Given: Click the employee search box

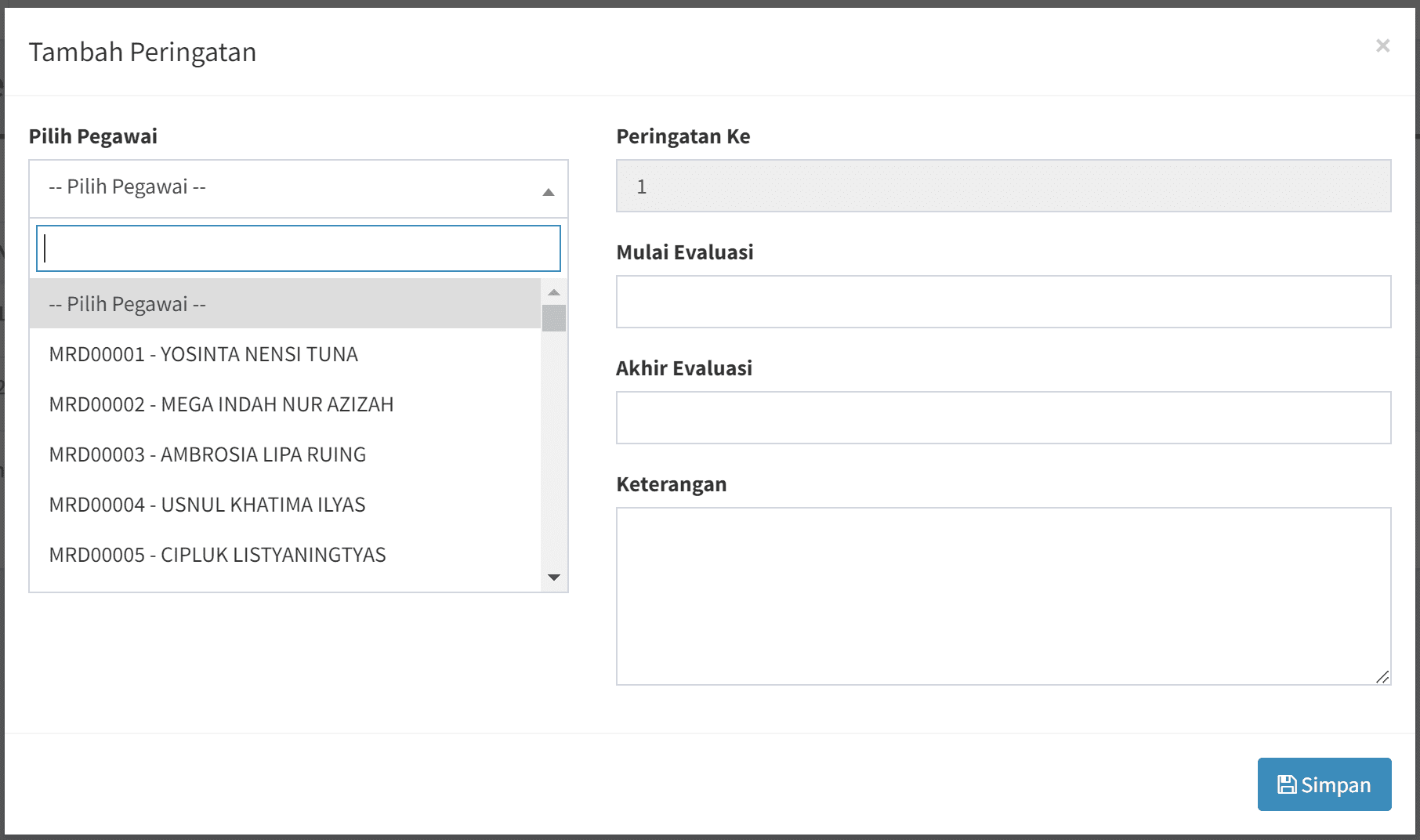Looking at the screenshot, I should click(298, 248).
